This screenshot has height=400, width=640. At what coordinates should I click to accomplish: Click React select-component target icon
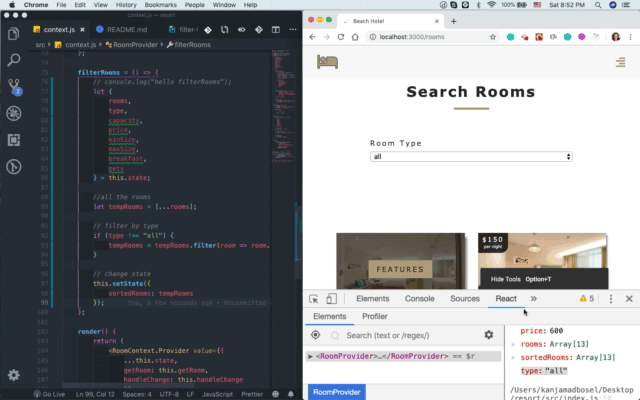coord(316,335)
